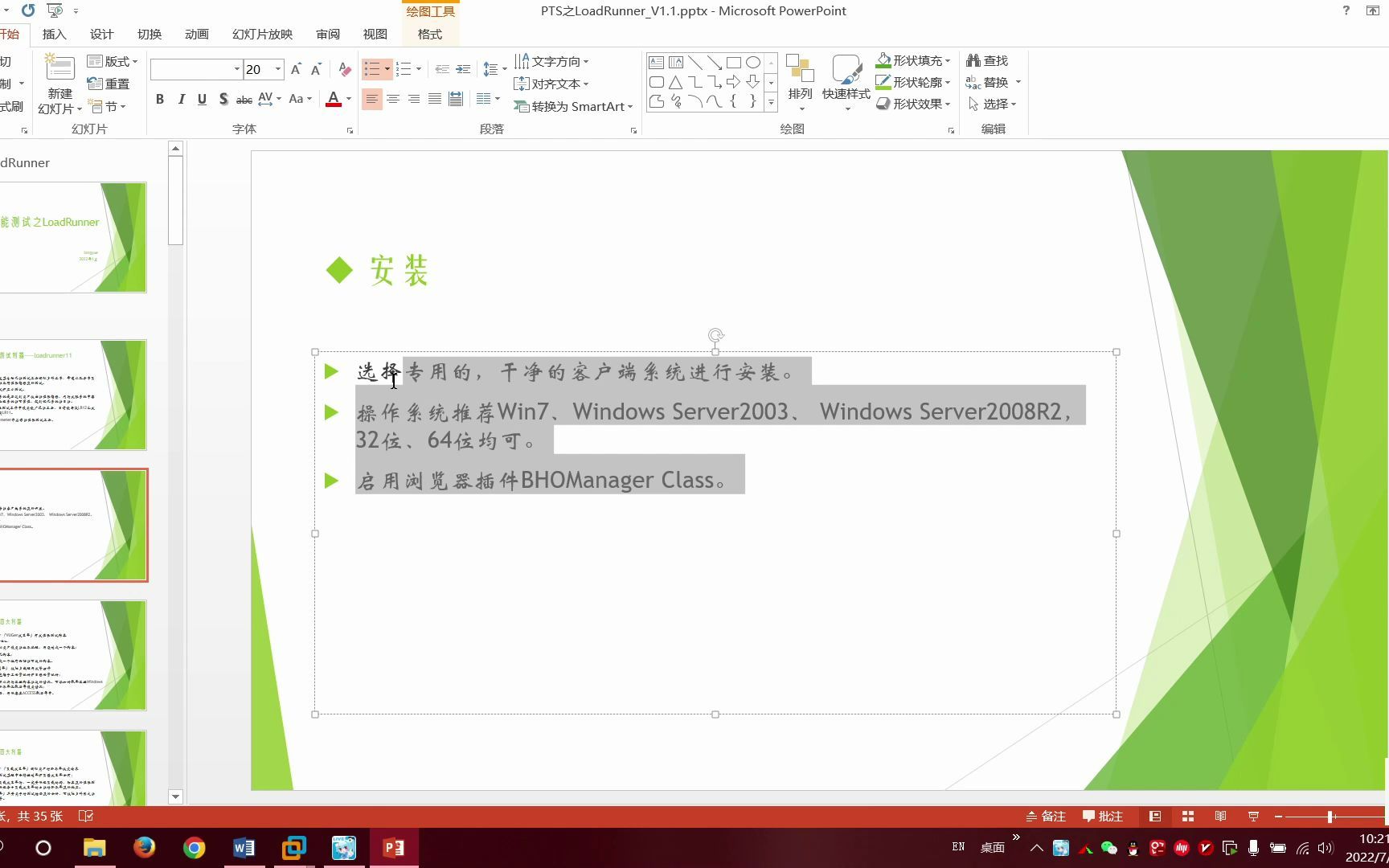
Task: Open the Drawing Tools Format tab
Action: point(430,35)
